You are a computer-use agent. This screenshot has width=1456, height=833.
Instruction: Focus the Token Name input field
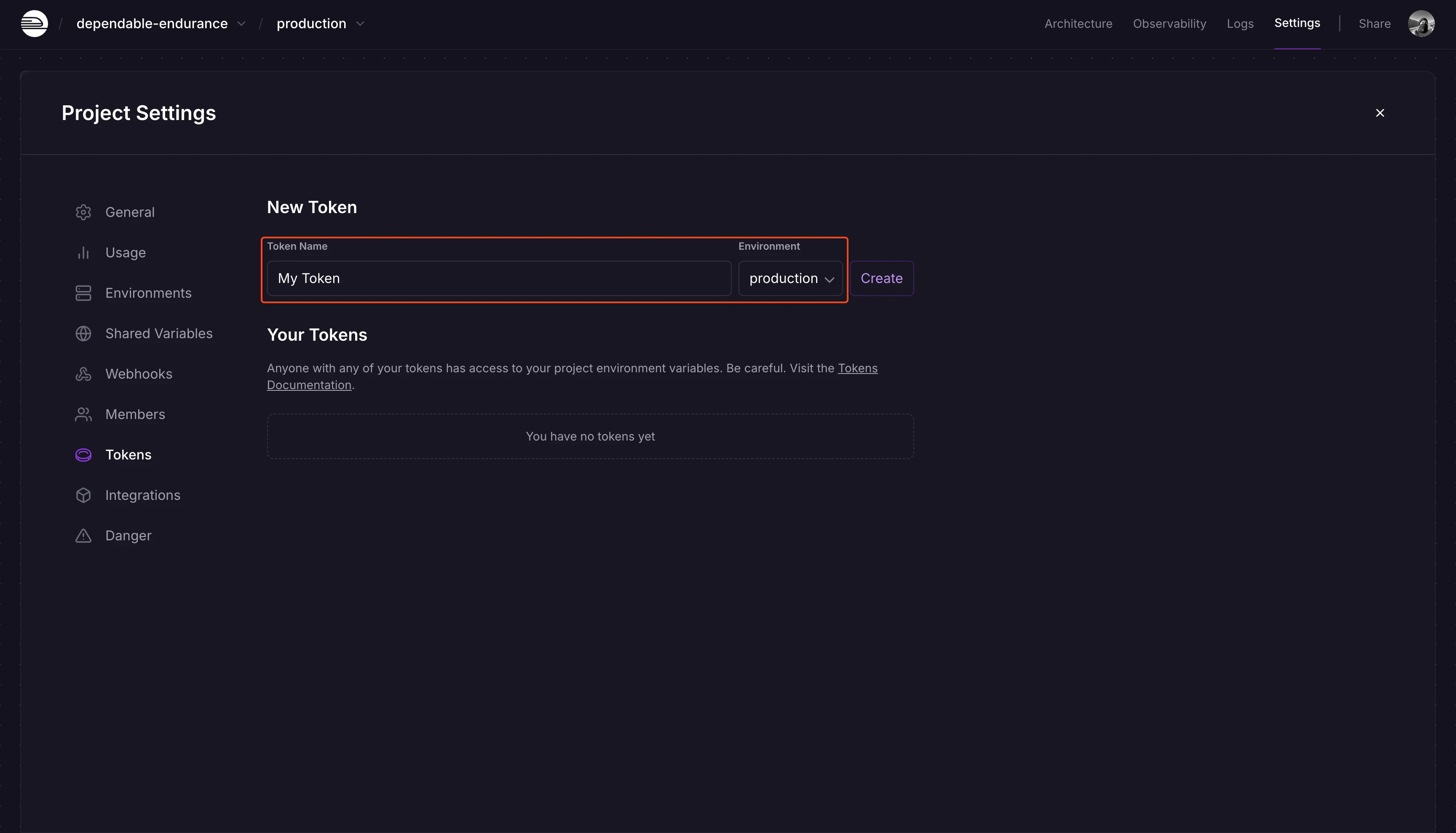pyautogui.click(x=499, y=279)
